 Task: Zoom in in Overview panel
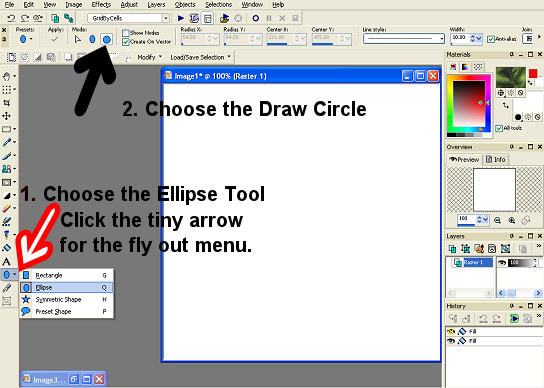(512, 220)
